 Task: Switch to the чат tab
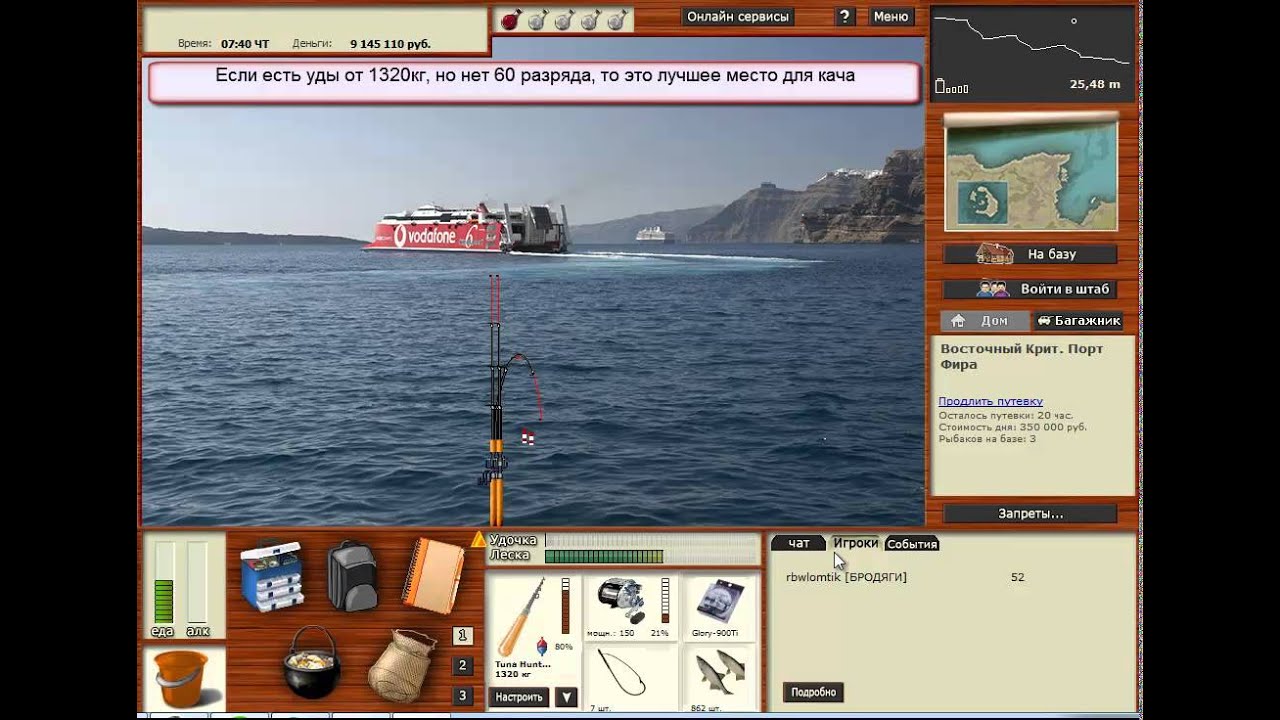(x=798, y=543)
